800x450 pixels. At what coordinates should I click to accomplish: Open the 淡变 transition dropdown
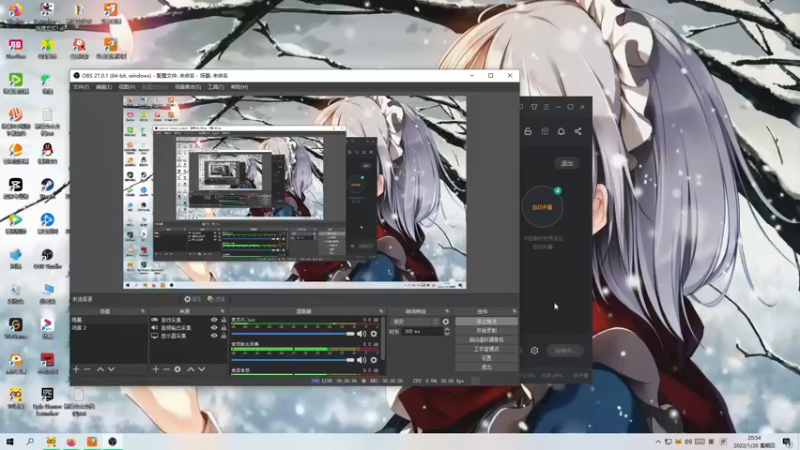pyautogui.click(x=415, y=321)
